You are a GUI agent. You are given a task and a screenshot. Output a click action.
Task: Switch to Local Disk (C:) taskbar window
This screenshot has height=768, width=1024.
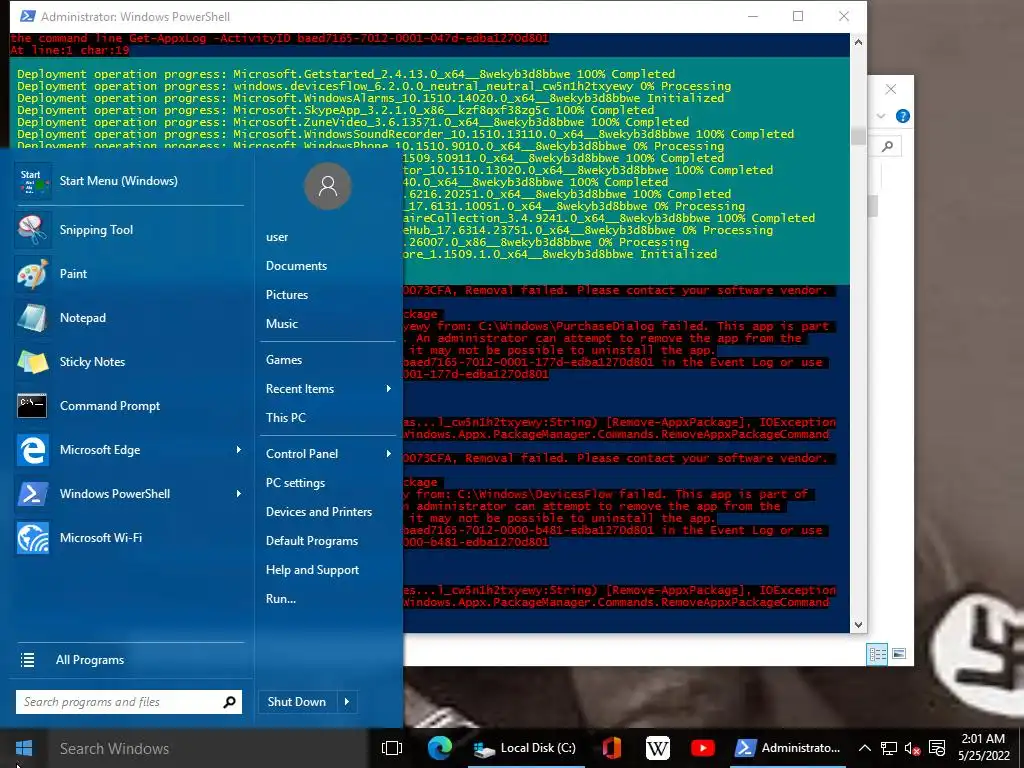[526, 748]
